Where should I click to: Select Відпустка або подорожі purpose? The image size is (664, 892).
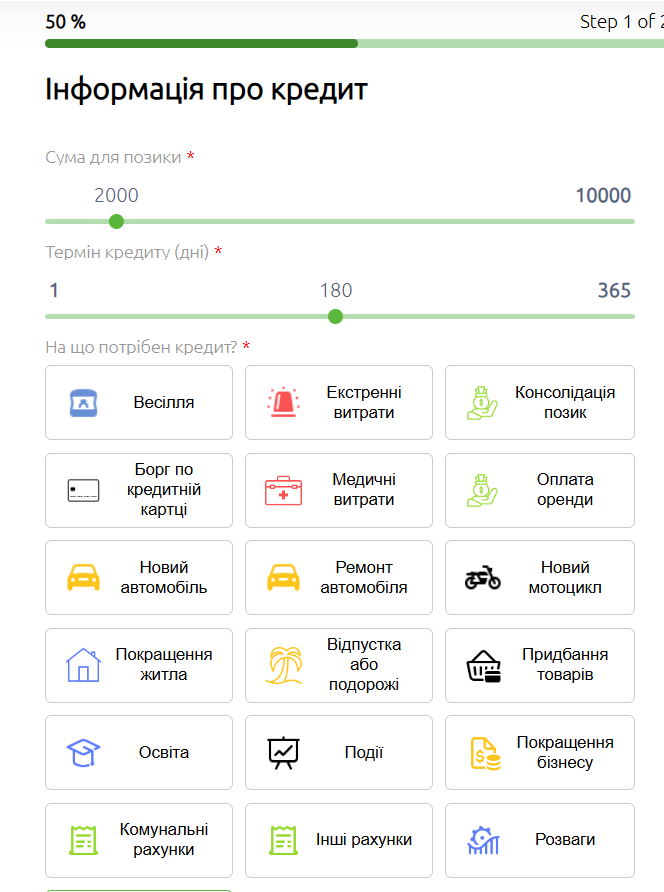point(339,665)
